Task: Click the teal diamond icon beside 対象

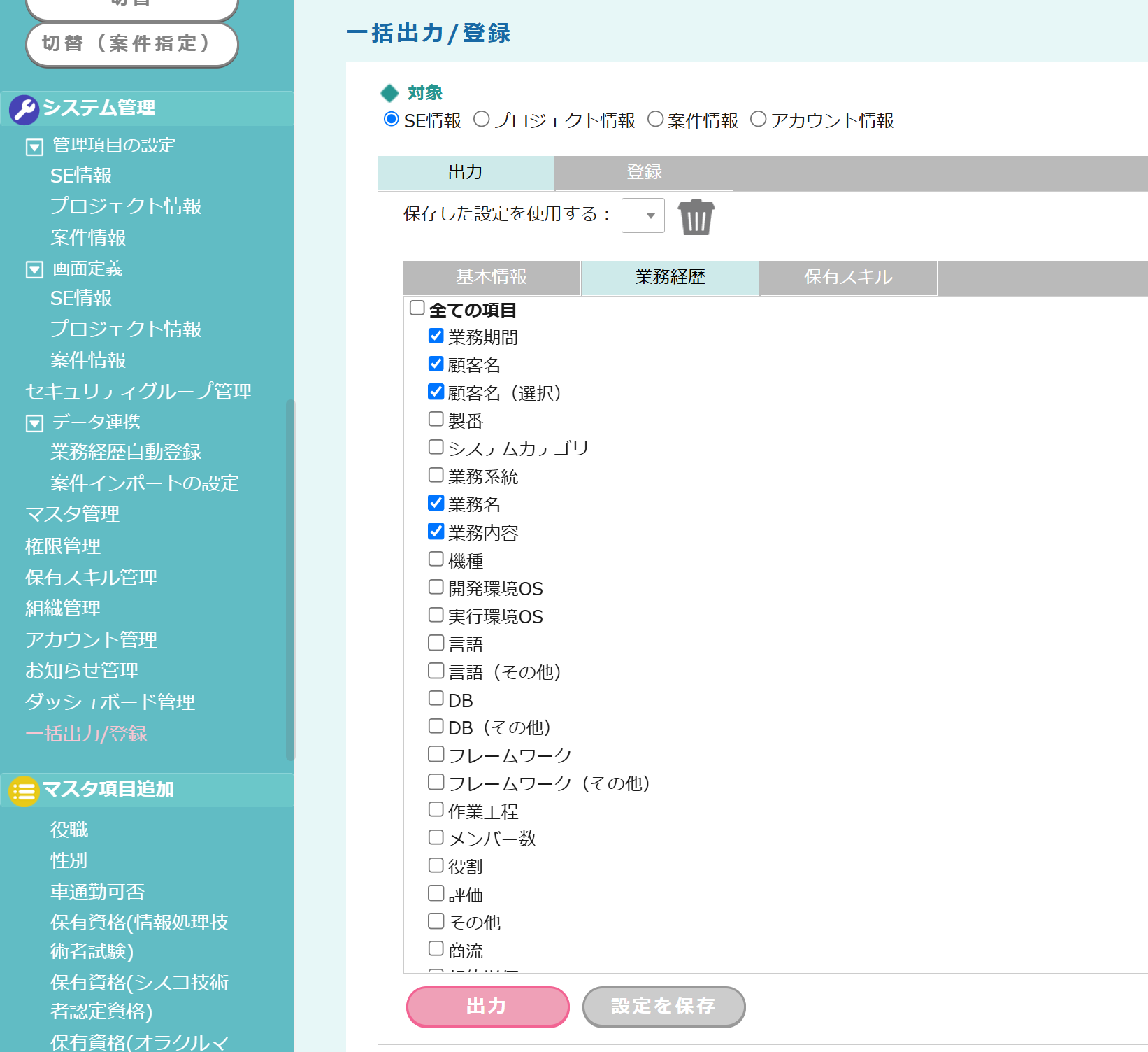Action: [389, 93]
